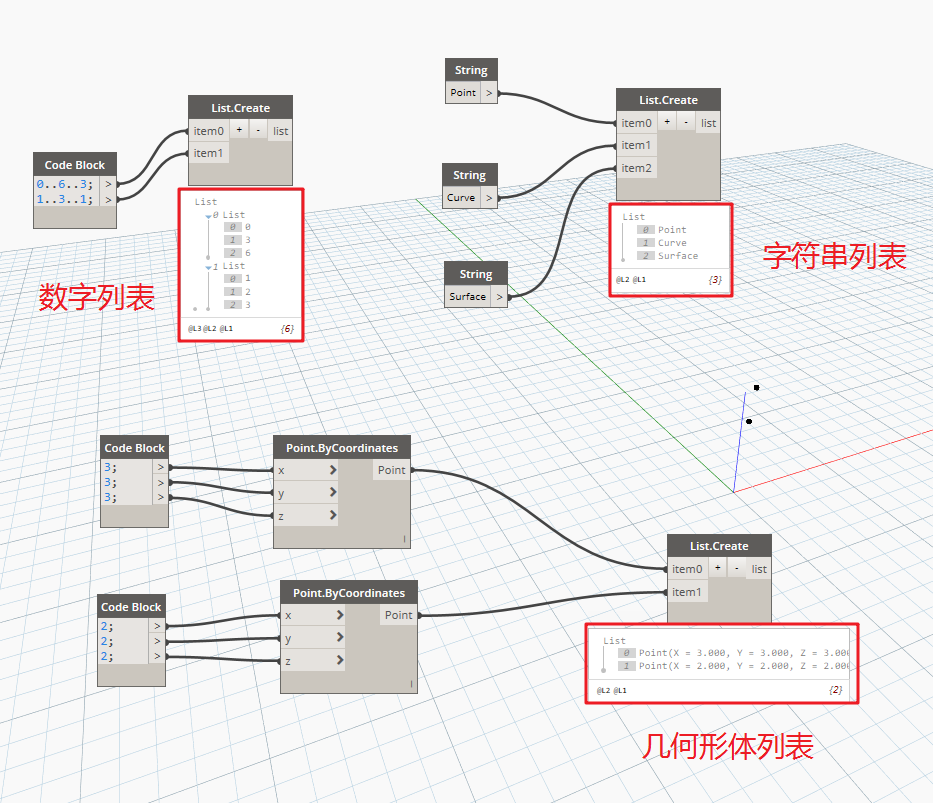Click the 'Surface' entry in the string list preview
The height and width of the screenshot is (803, 933).
tap(678, 256)
